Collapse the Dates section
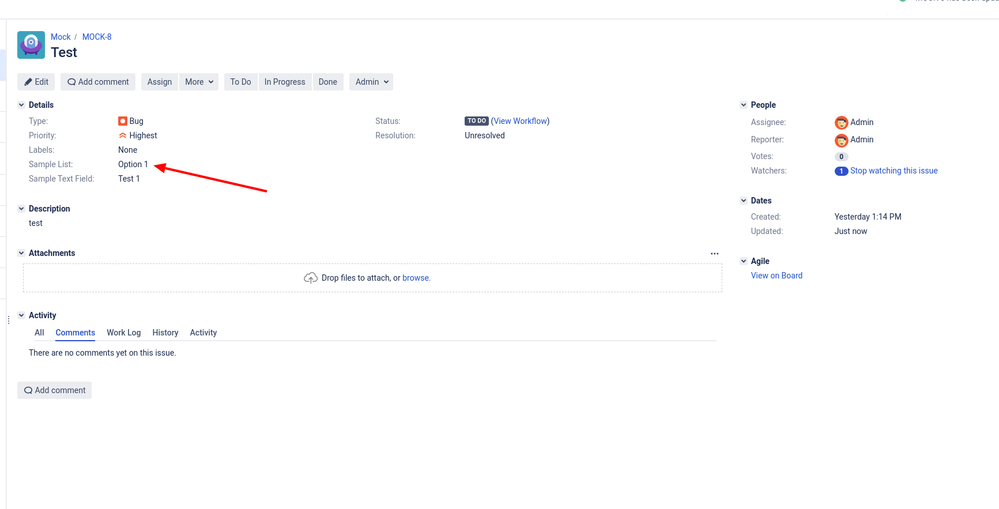This screenshot has height=509, width=999. [x=744, y=201]
